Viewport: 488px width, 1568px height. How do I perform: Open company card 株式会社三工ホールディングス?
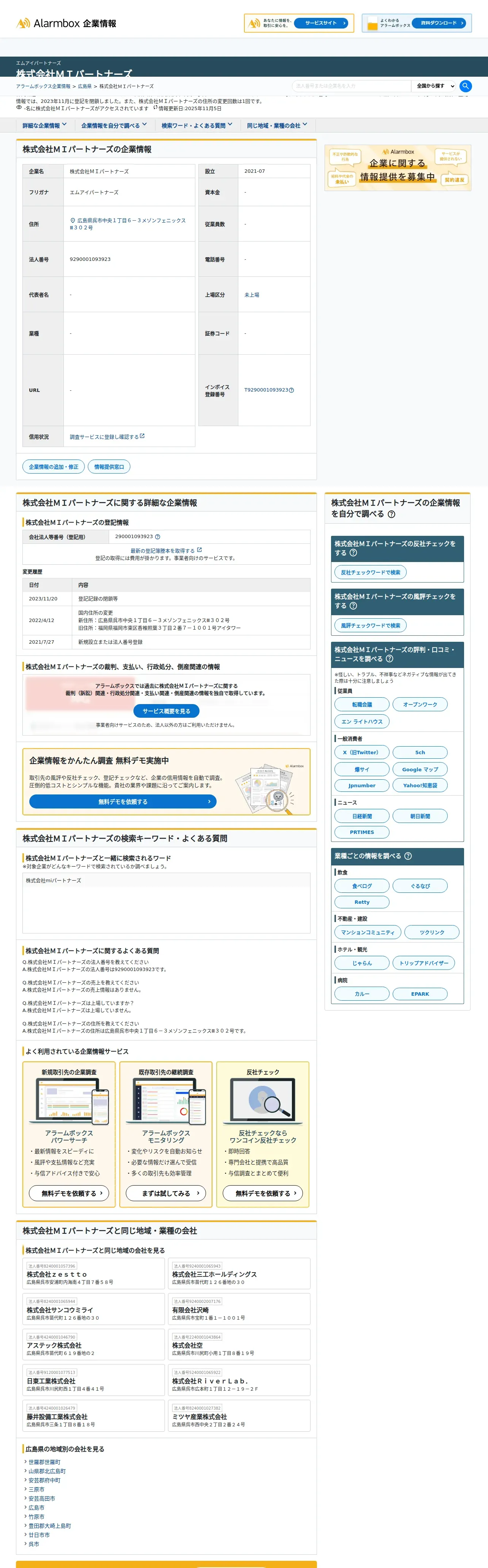point(239,1273)
